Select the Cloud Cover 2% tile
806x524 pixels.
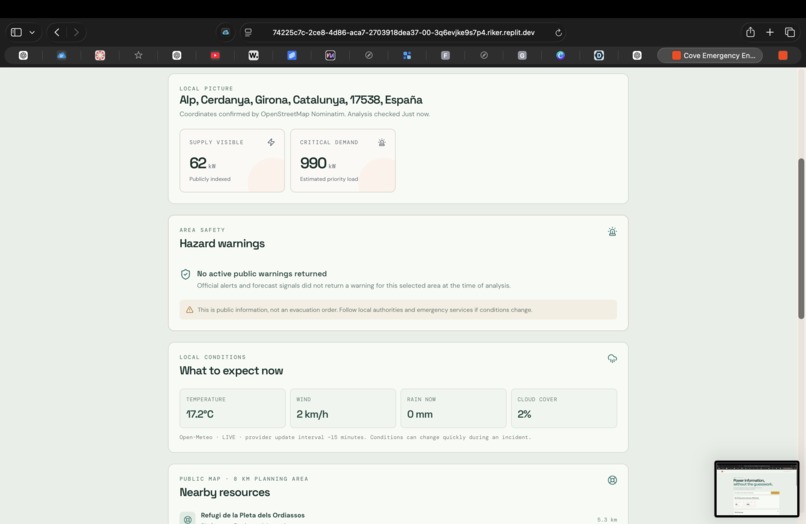[564, 408]
